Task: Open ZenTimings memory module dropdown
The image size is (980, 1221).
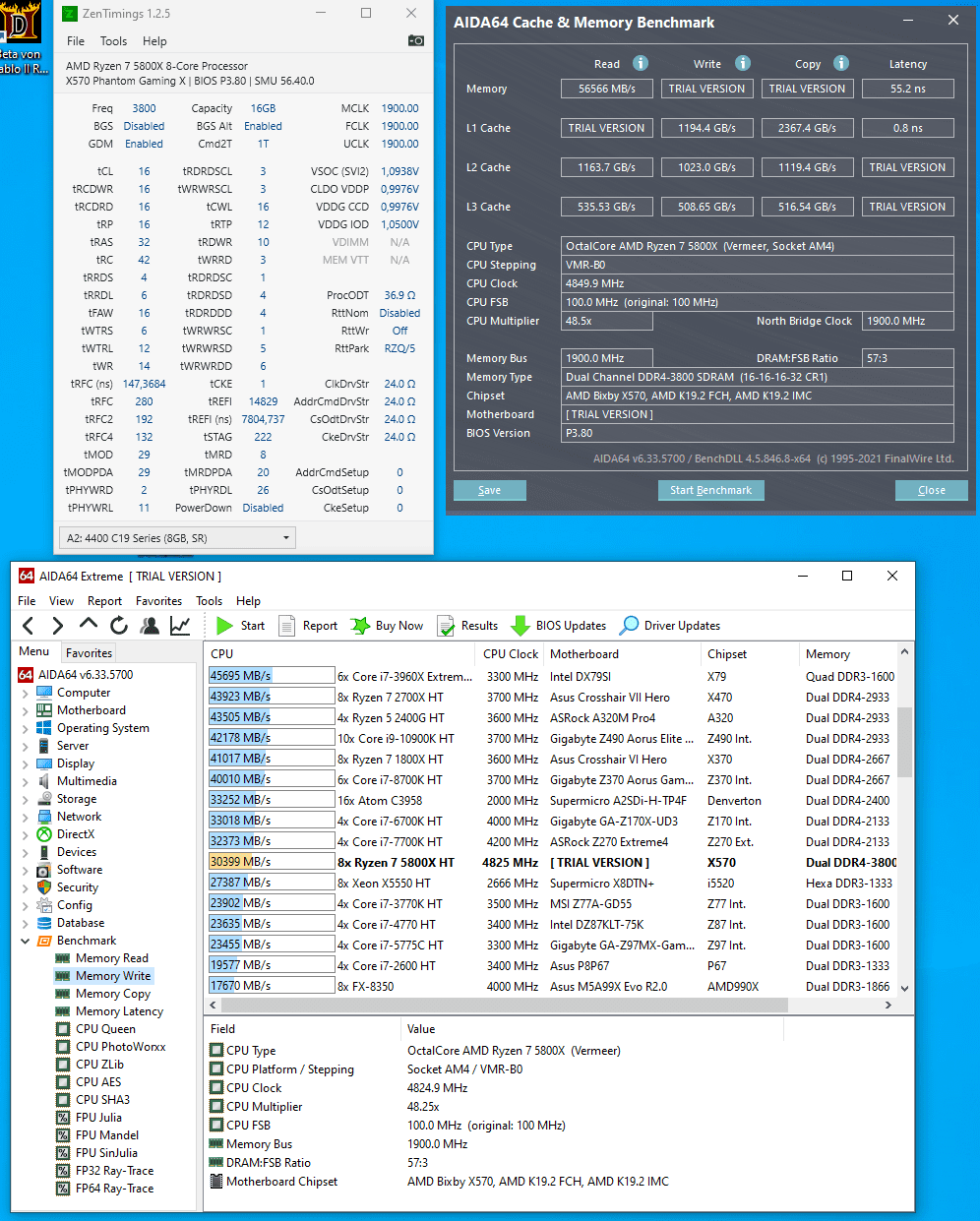Action: (177, 538)
